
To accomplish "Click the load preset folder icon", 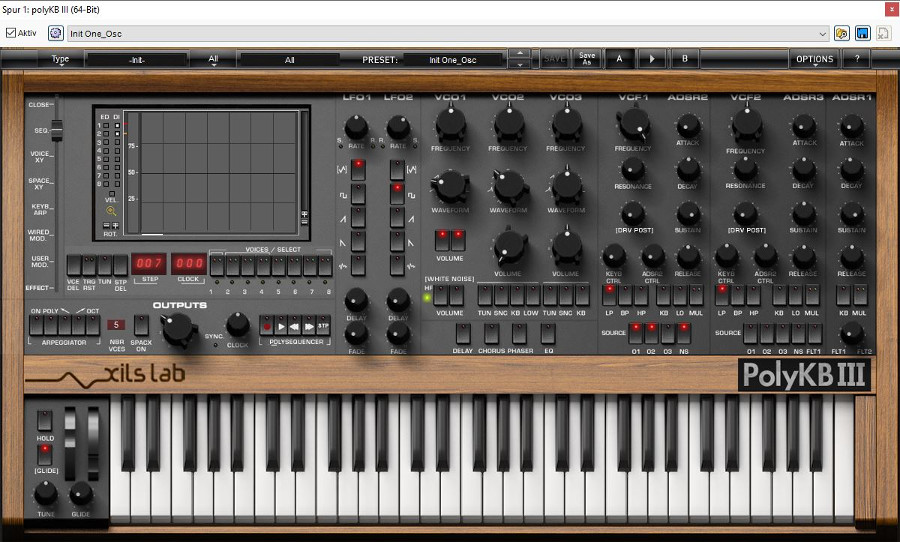I will [841, 33].
